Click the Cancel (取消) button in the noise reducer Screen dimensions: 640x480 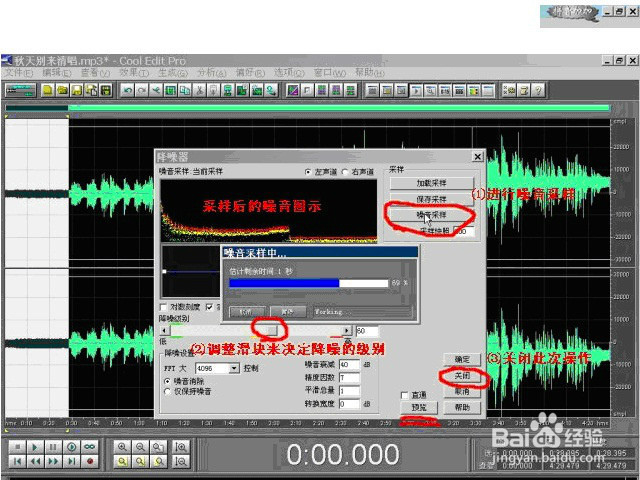click(x=462, y=391)
